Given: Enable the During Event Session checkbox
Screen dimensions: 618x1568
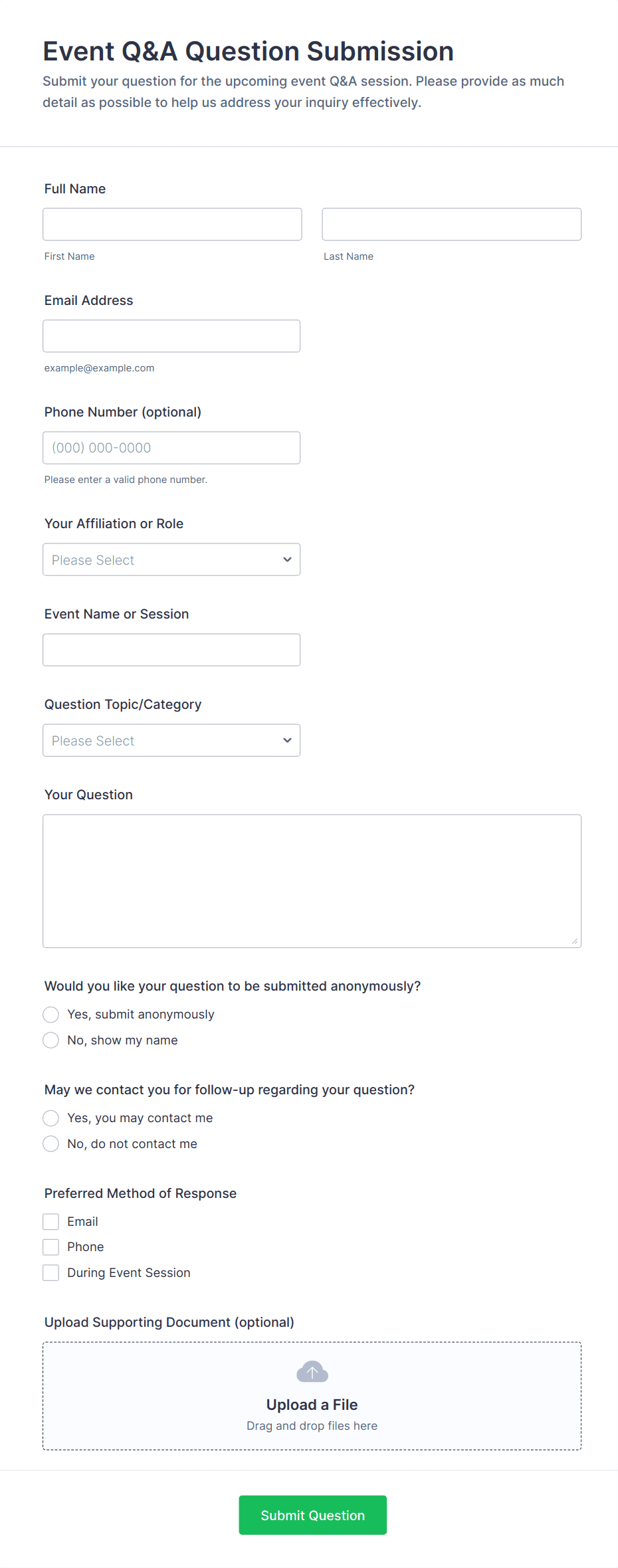Looking at the screenshot, I should coord(51,1273).
